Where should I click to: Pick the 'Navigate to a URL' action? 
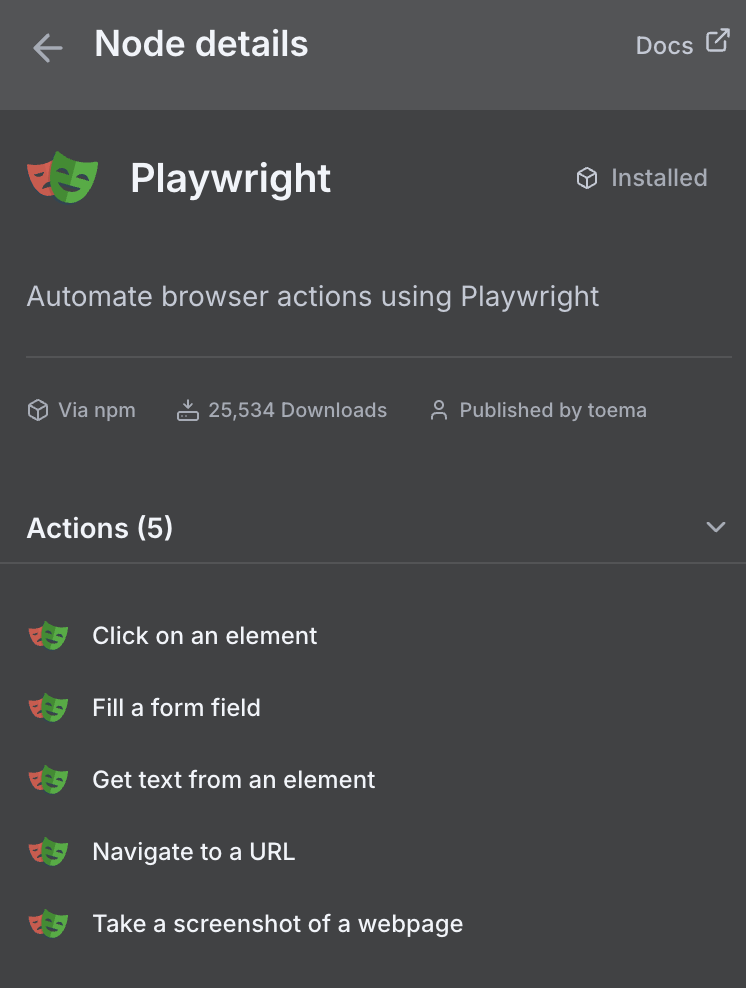(x=193, y=851)
